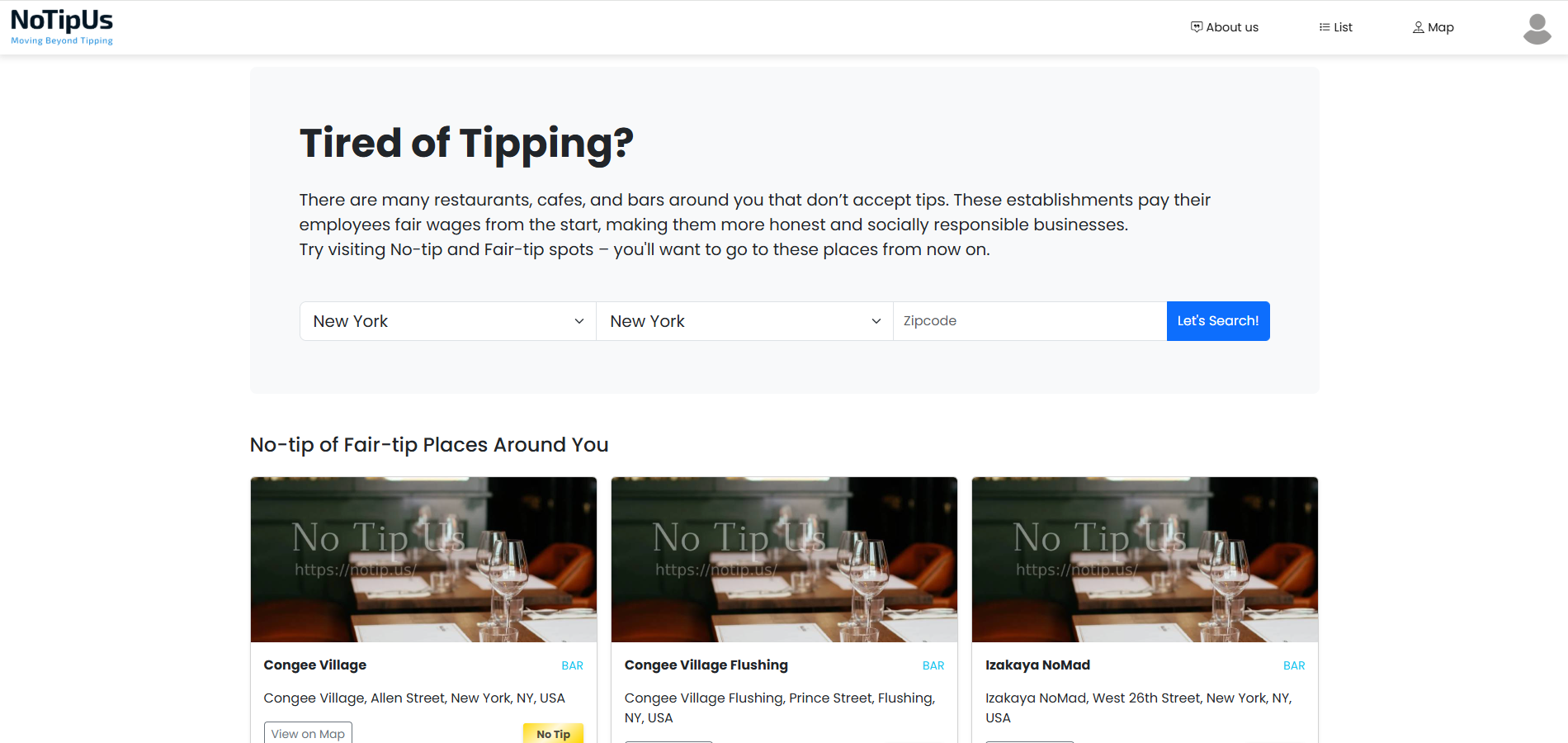Open the Congee Village Flushing listing title

[706, 665]
